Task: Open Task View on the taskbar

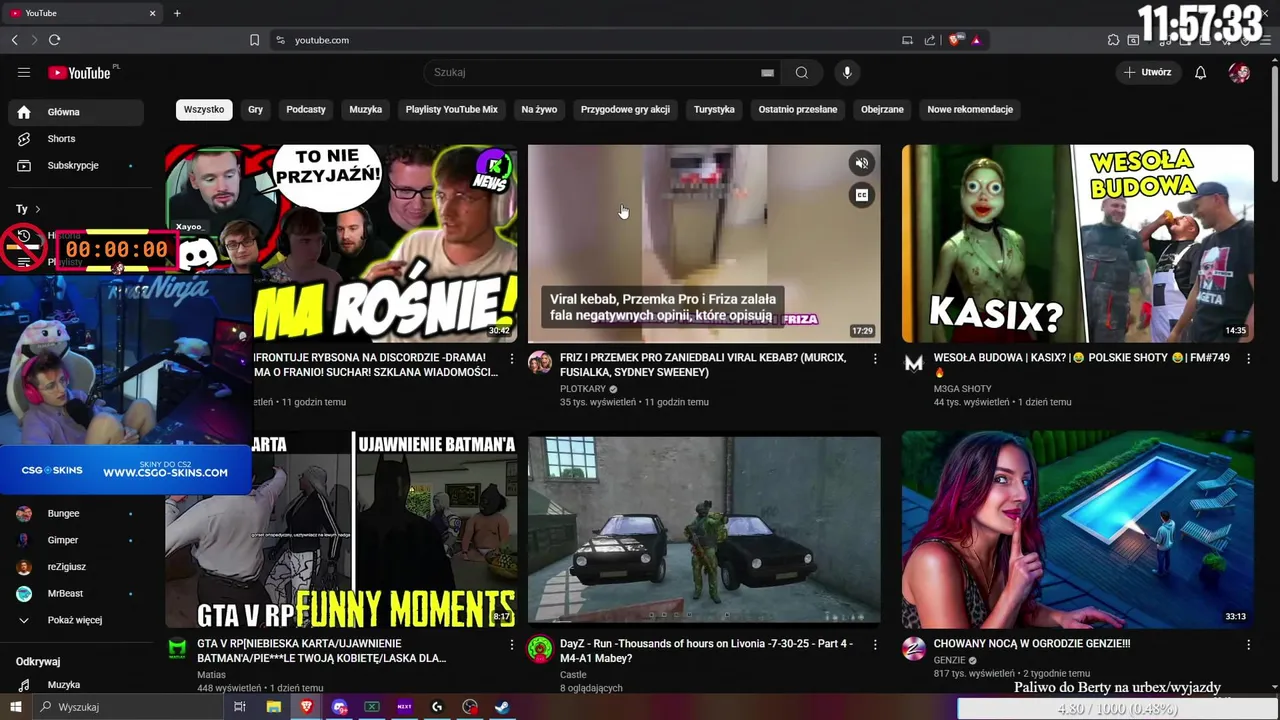Action: pos(240,707)
